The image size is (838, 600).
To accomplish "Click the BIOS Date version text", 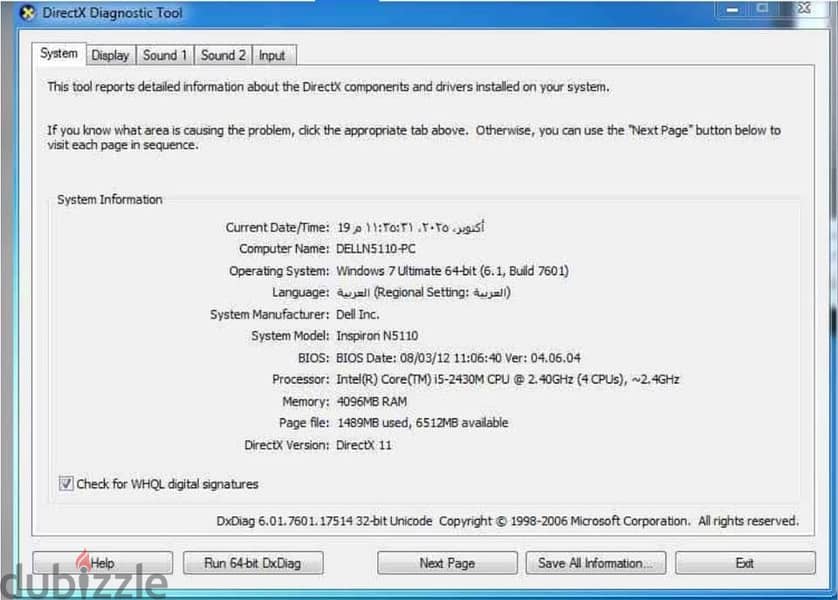I will point(458,358).
